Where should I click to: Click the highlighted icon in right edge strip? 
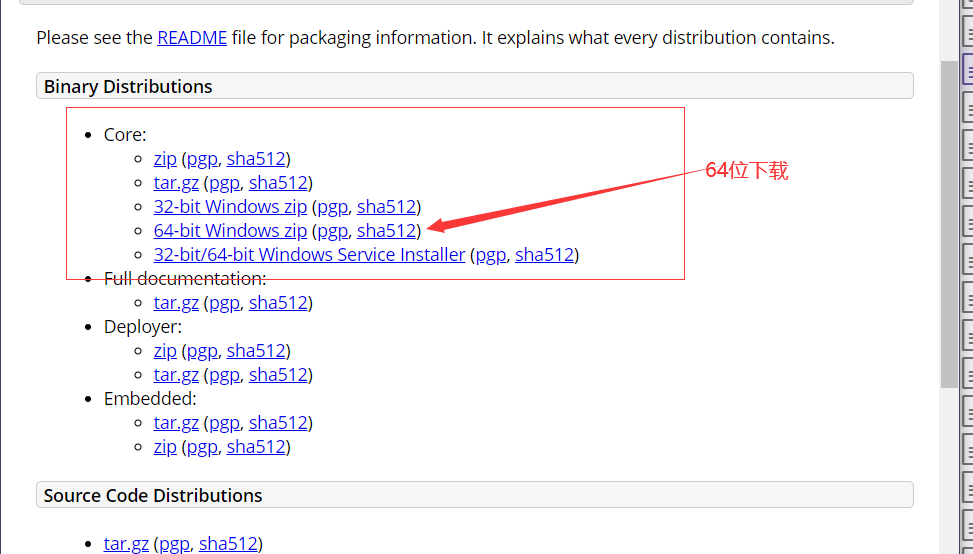[967, 70]
